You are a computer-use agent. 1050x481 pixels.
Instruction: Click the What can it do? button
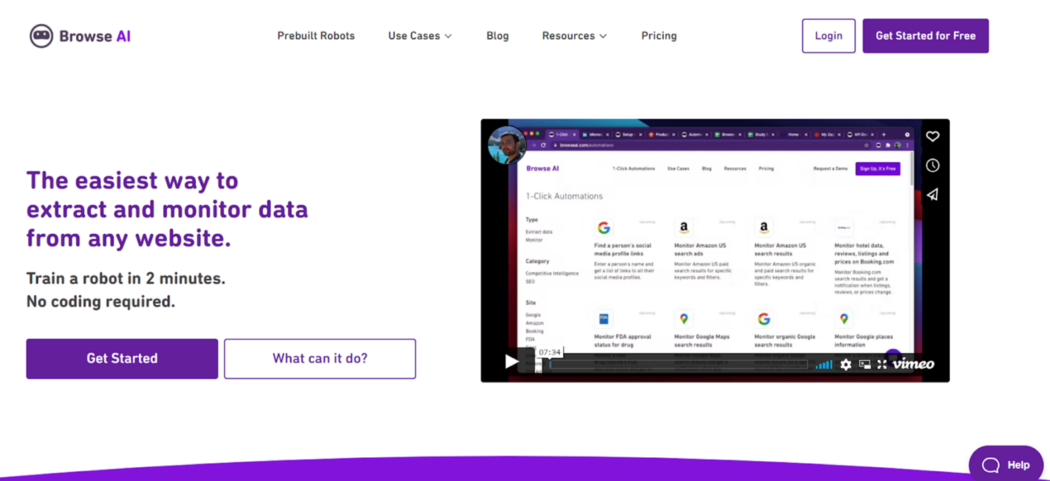320,358
